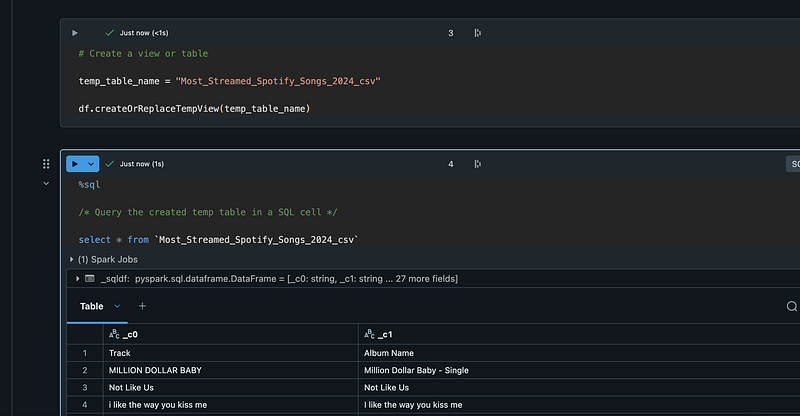Image resolution: width=800 pixels, height=416 pixels.
Task: Click cell number 3 label
Action: pyautogui.click(x=451, y=33)
